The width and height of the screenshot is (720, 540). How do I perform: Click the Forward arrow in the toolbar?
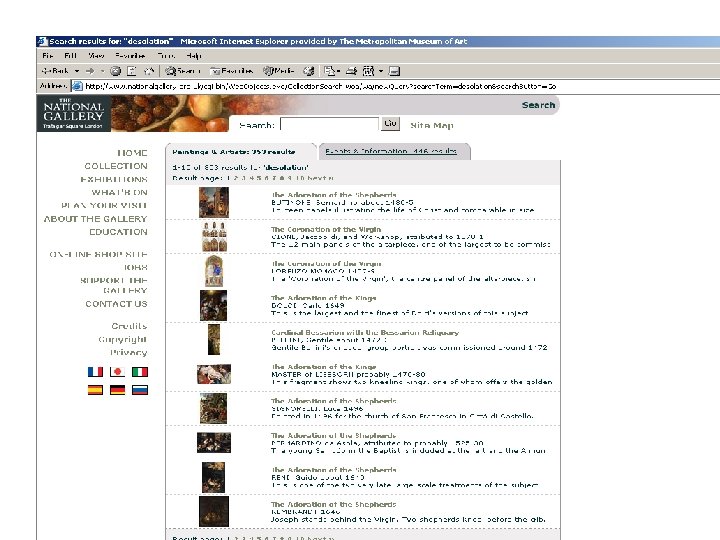pyautogui.click(x=90, y=71)
